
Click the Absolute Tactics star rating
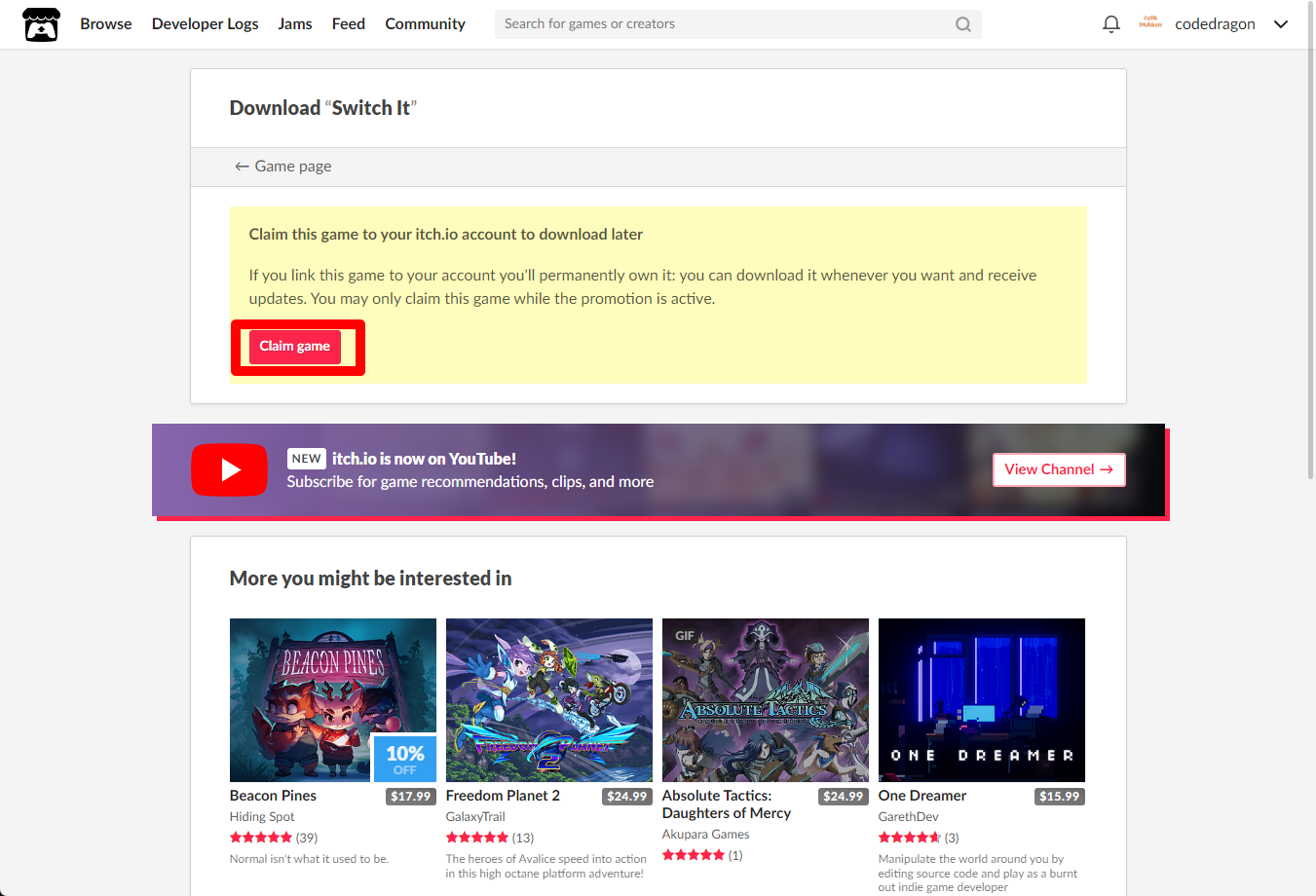point(694,855)
